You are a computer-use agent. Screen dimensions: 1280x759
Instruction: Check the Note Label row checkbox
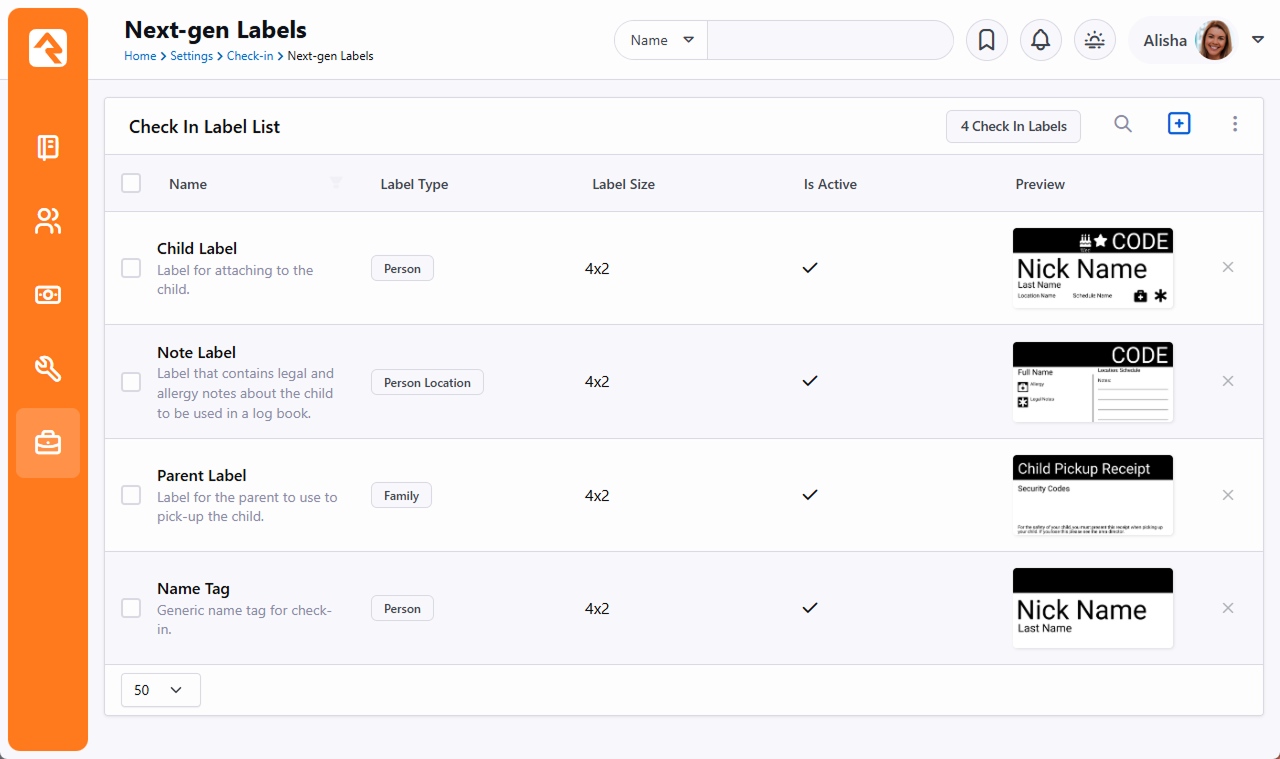(131, 382)
